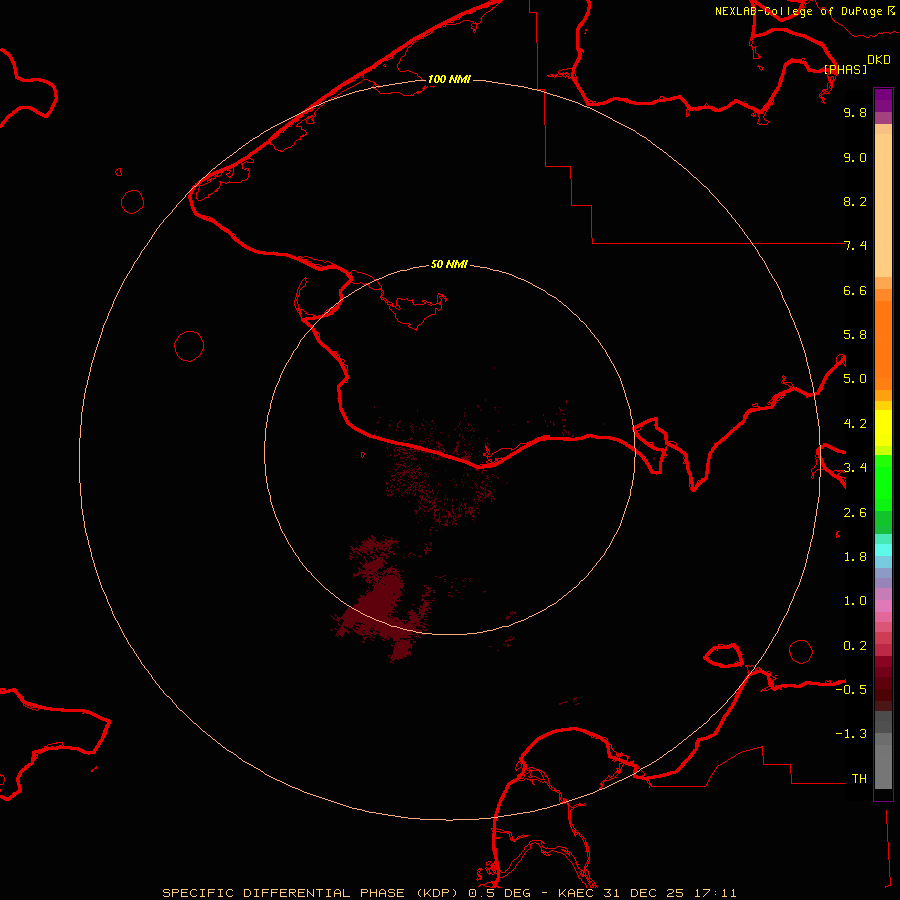Click the Specific Differential Phase caption text
900x900 pixels.
click(449, 893)
